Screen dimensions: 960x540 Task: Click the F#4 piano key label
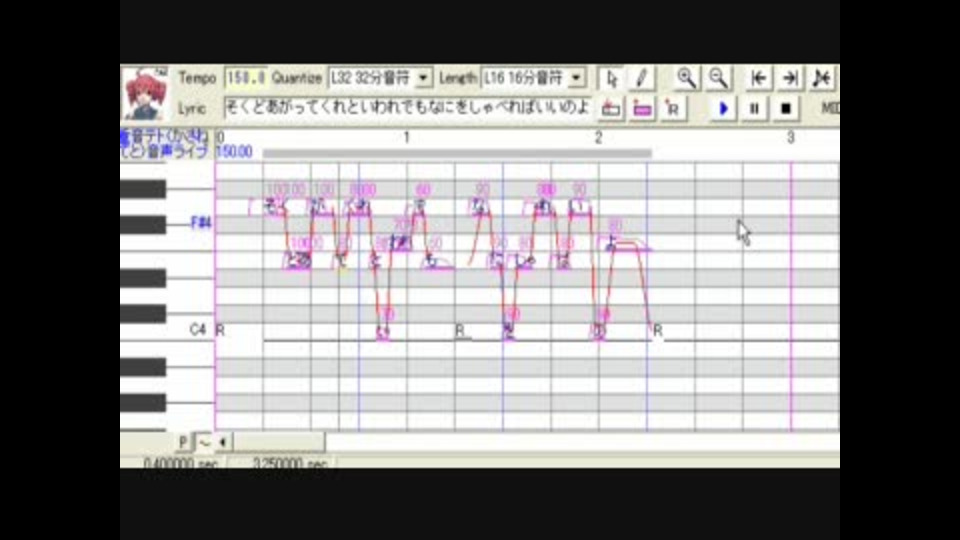pos(201,223)
